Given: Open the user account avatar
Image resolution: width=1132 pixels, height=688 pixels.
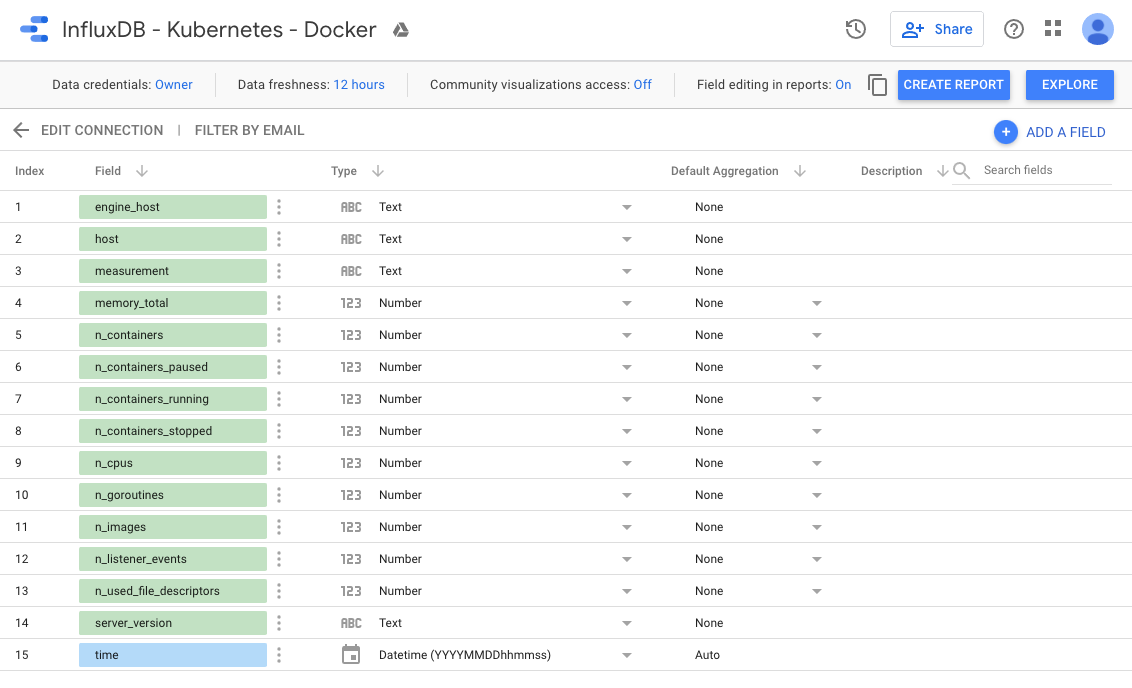Looking at the screenshot, I should click(x=1097, y=29).
